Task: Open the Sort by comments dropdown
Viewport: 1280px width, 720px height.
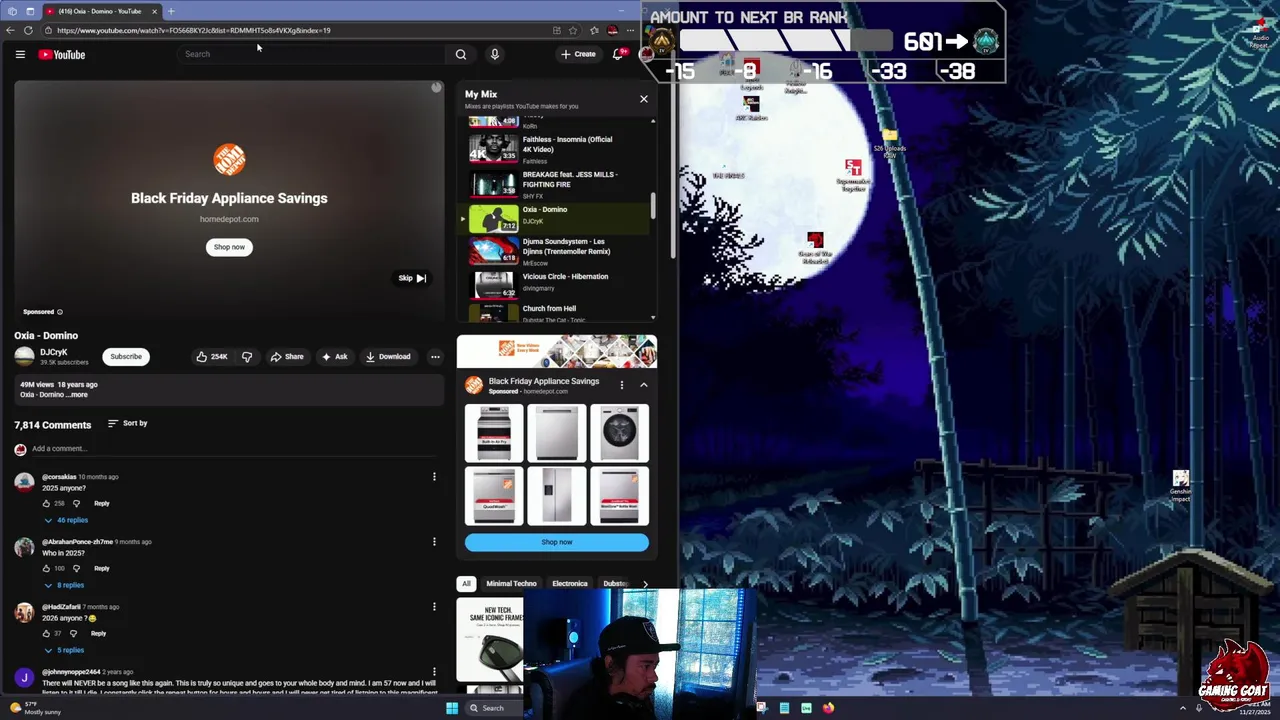Action: 127,423
